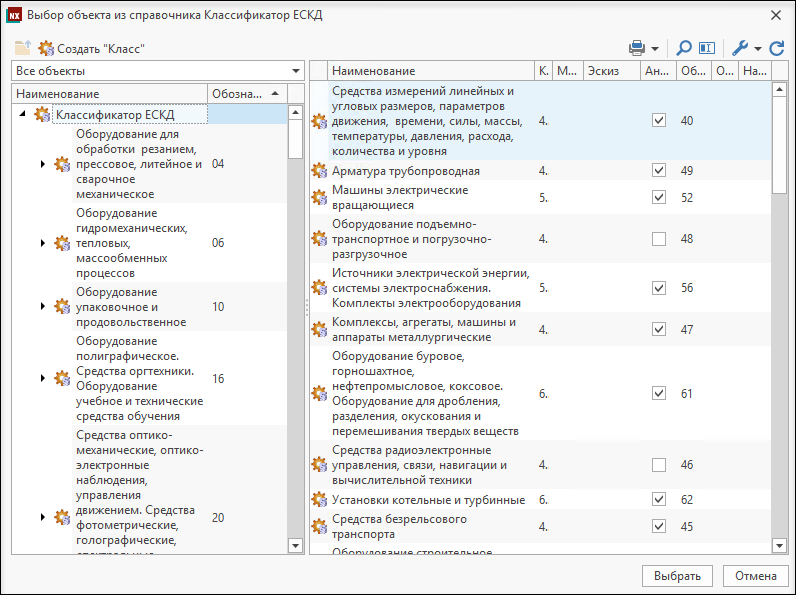Click gear icon of tree item 04

(62, 164)
